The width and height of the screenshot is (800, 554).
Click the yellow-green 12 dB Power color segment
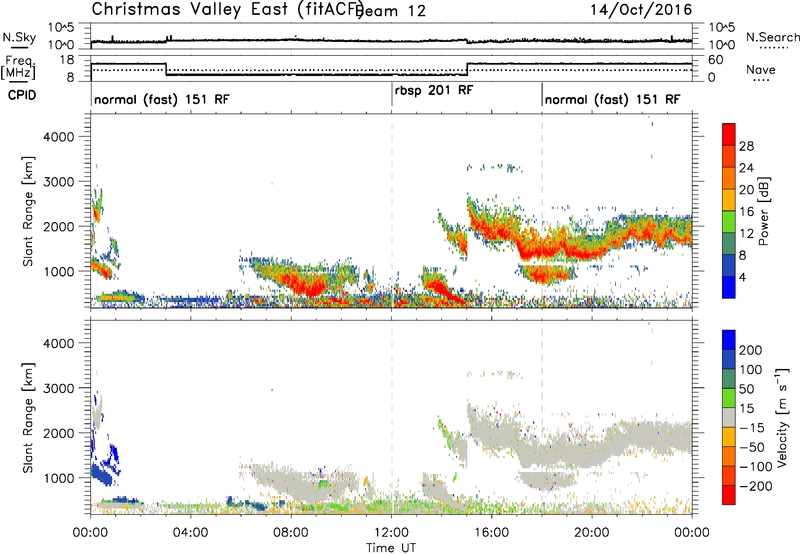point(729,221)
